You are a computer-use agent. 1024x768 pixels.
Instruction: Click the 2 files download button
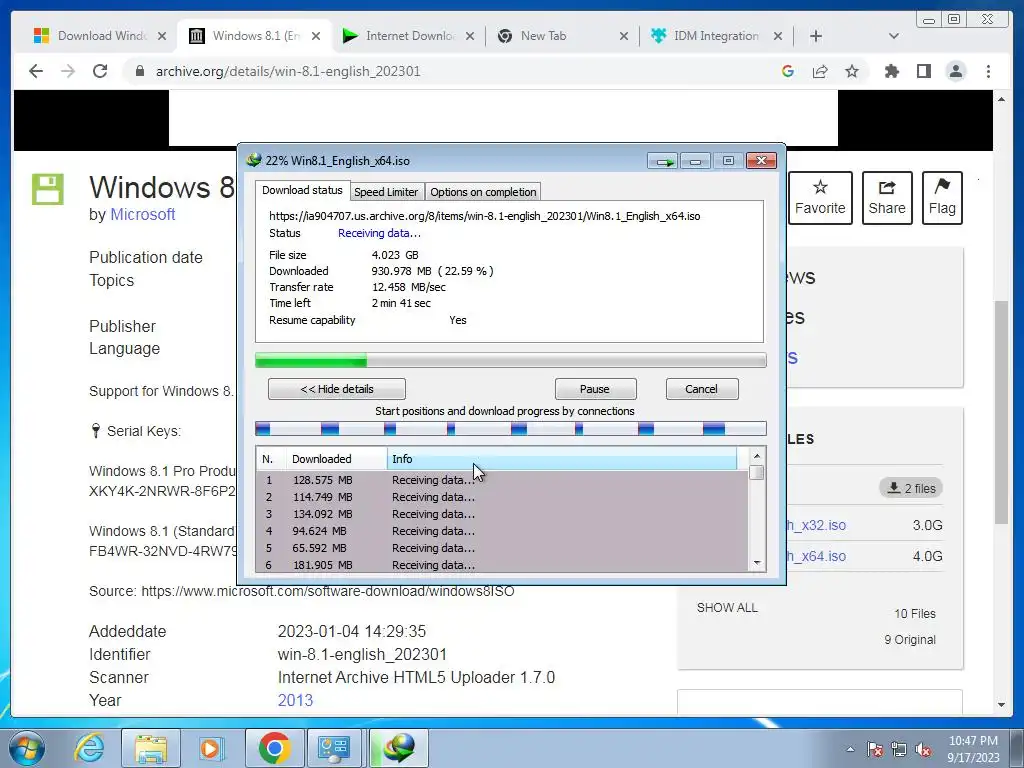pyautogui.click(x=911, y=488)
